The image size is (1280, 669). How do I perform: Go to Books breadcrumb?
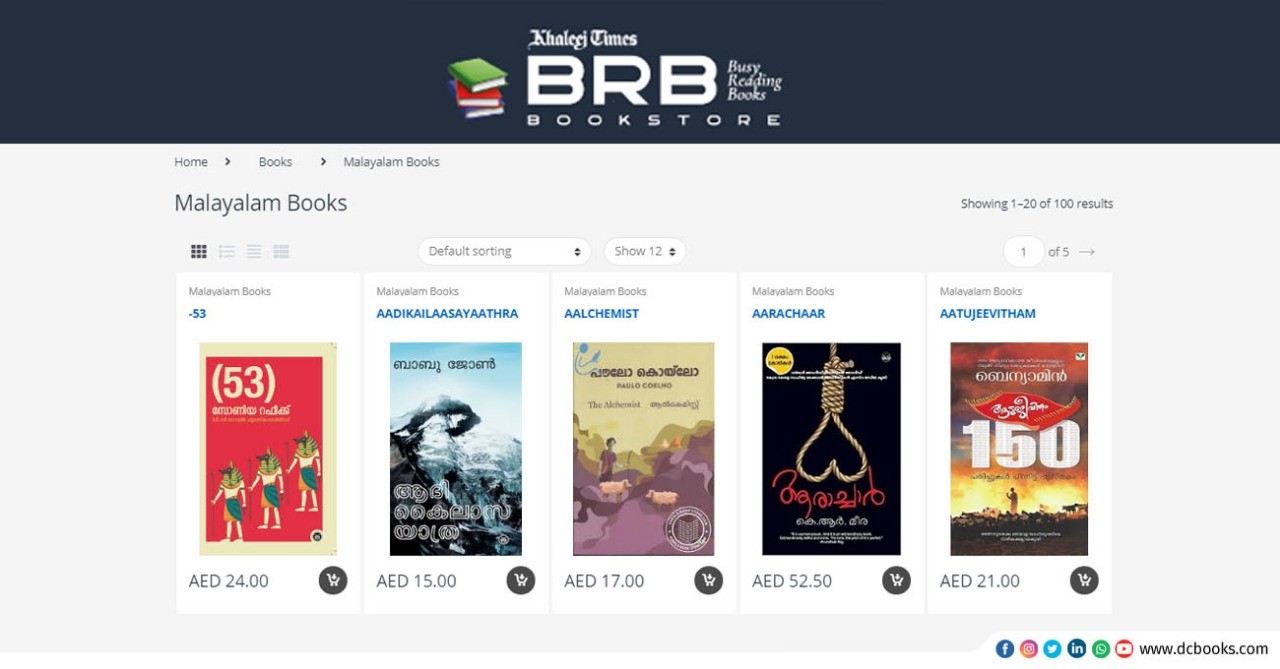point(275,161)
